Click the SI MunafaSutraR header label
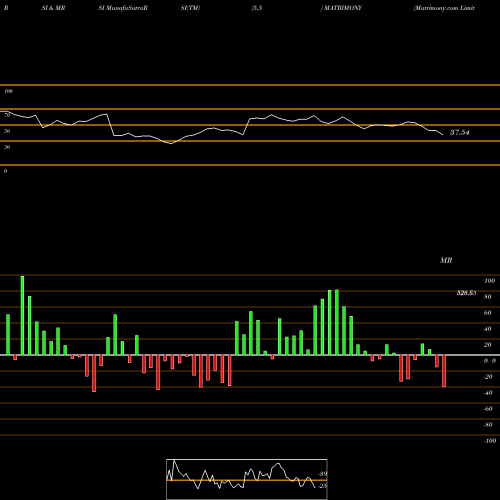 coord(123,8)
